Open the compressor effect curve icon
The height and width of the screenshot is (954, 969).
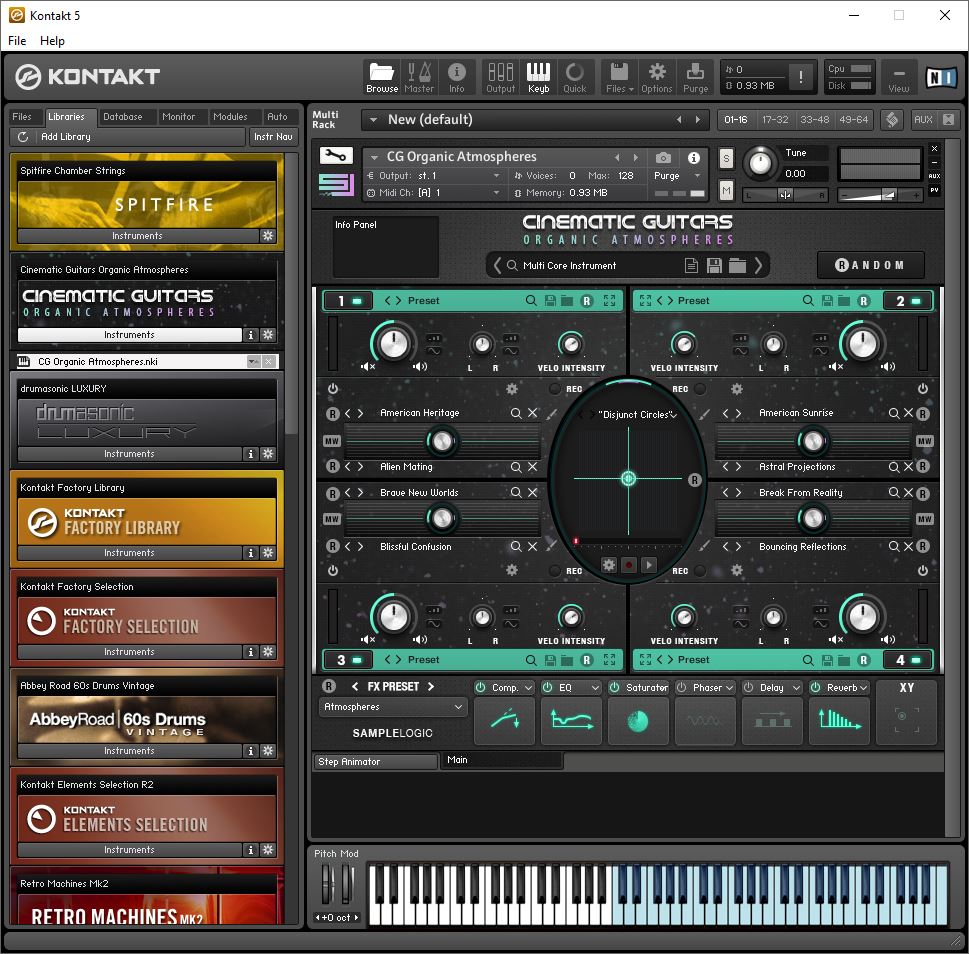click(504, 720)
